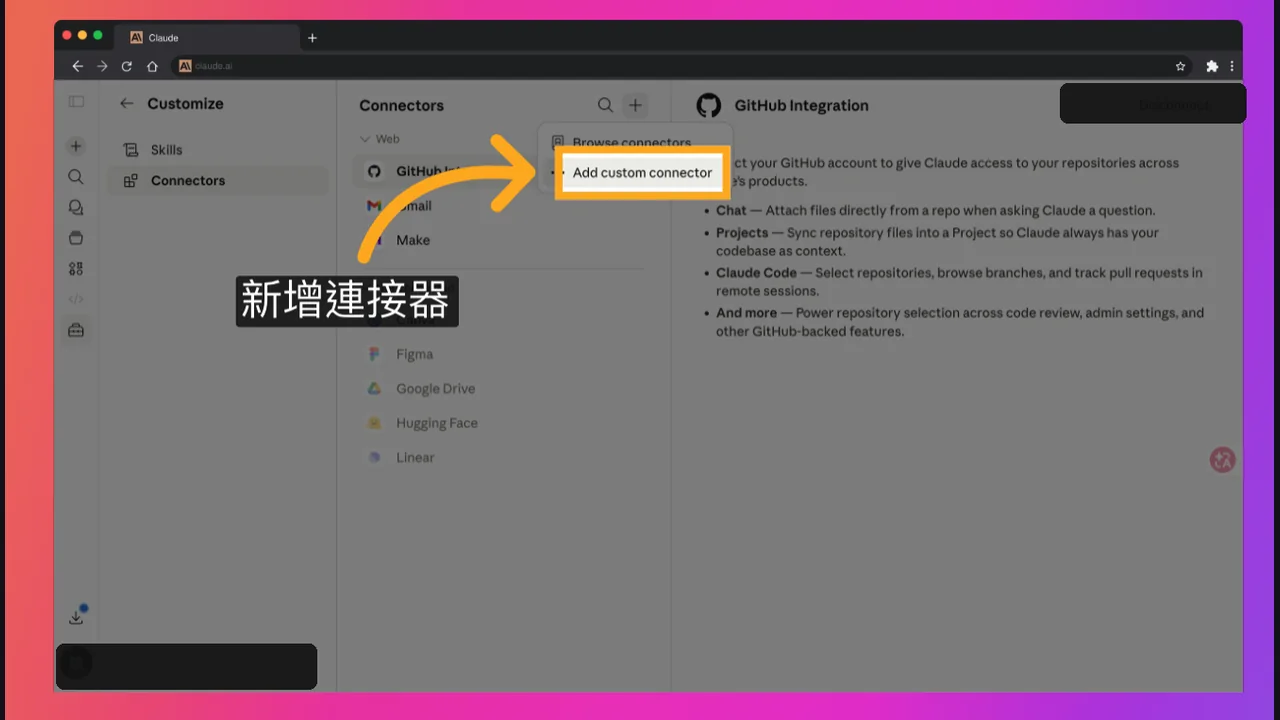The image size is (1280, 720).
Task: Choose Add custom connector menu item
Action: (642, 172)
